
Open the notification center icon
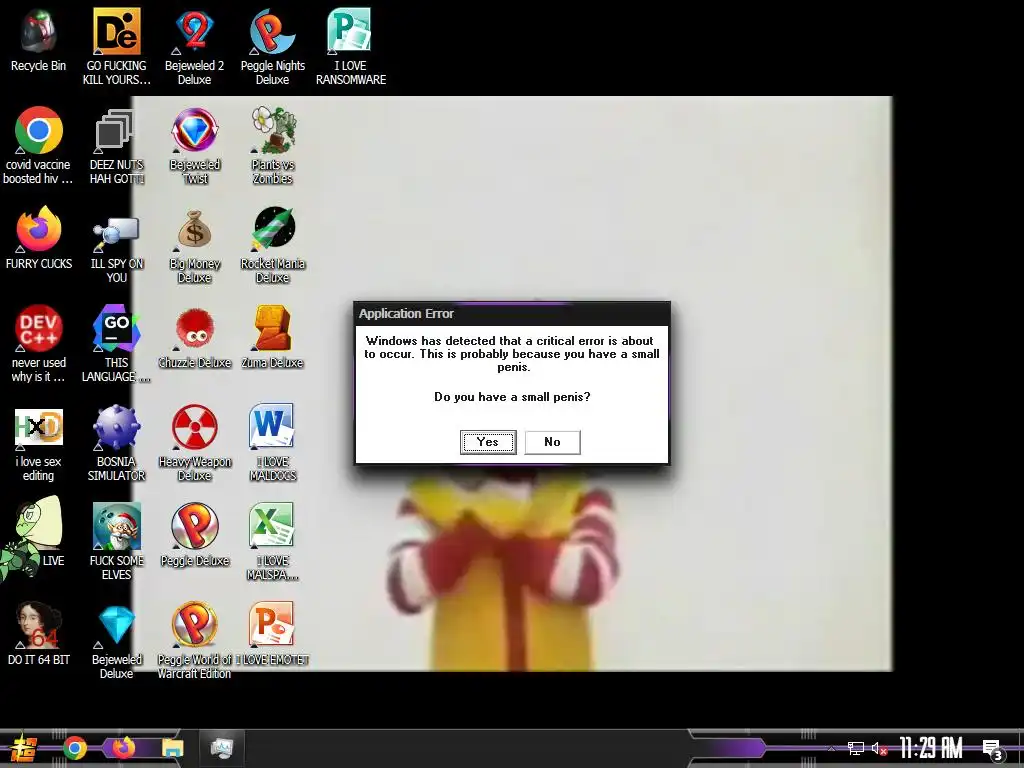pyautogui.click(x=992, y=750)
